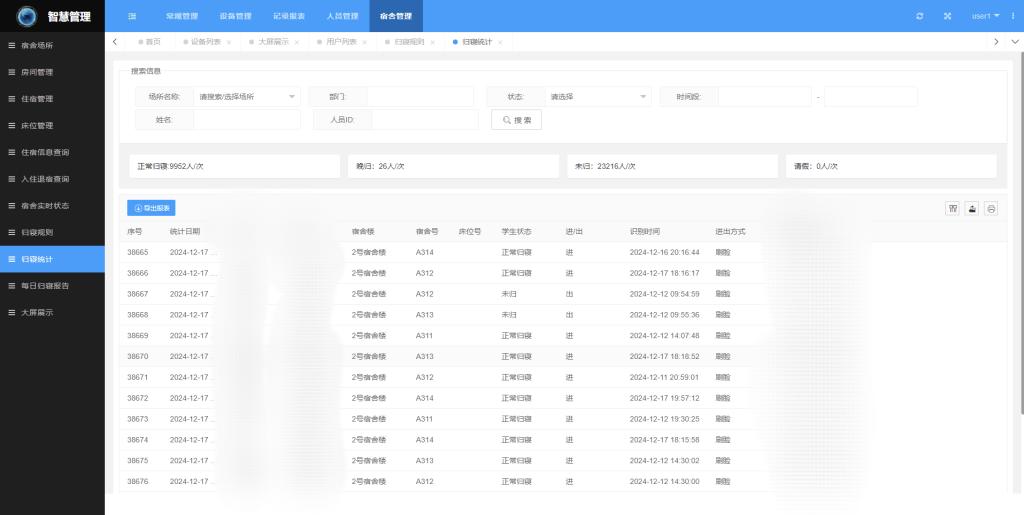Toggle fullscreen with the expand icon
This screenshot has width=1024, height=515.
[947, 16]
